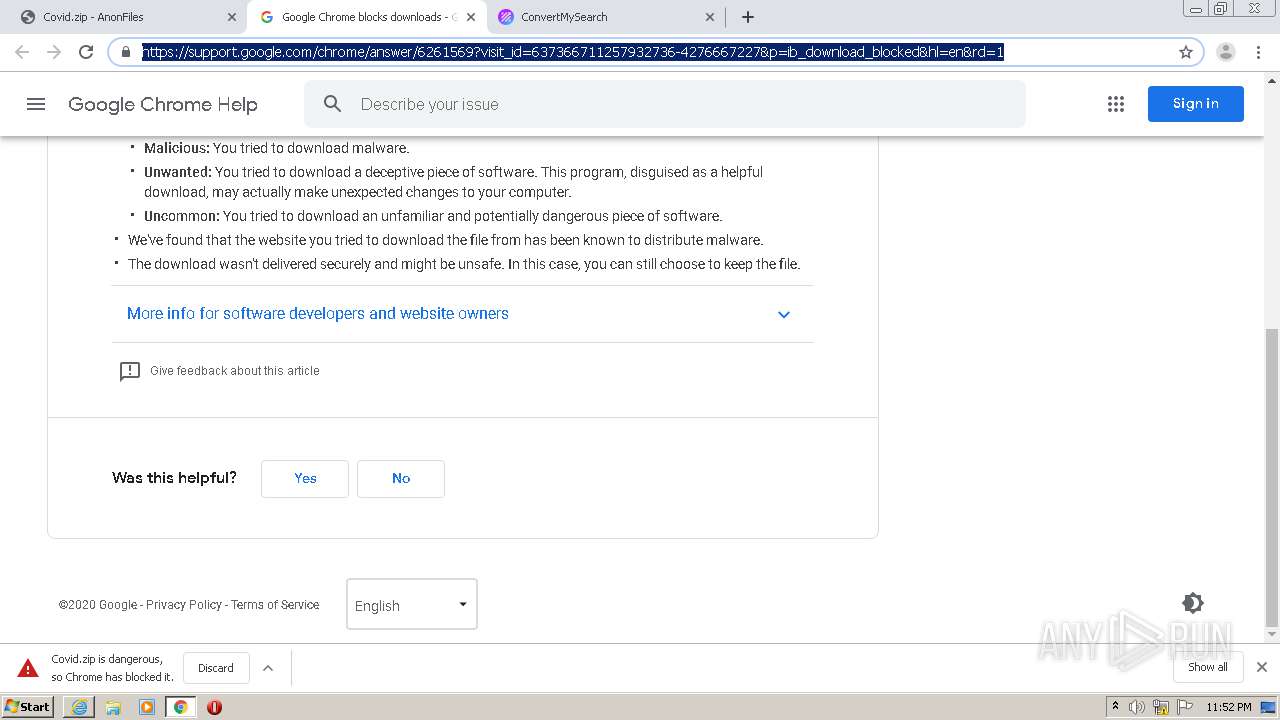Image resolution: width=1280 pixels, height=720 pixels.
Task: Open the English language dropdown
Action: [x=412, y=604]
